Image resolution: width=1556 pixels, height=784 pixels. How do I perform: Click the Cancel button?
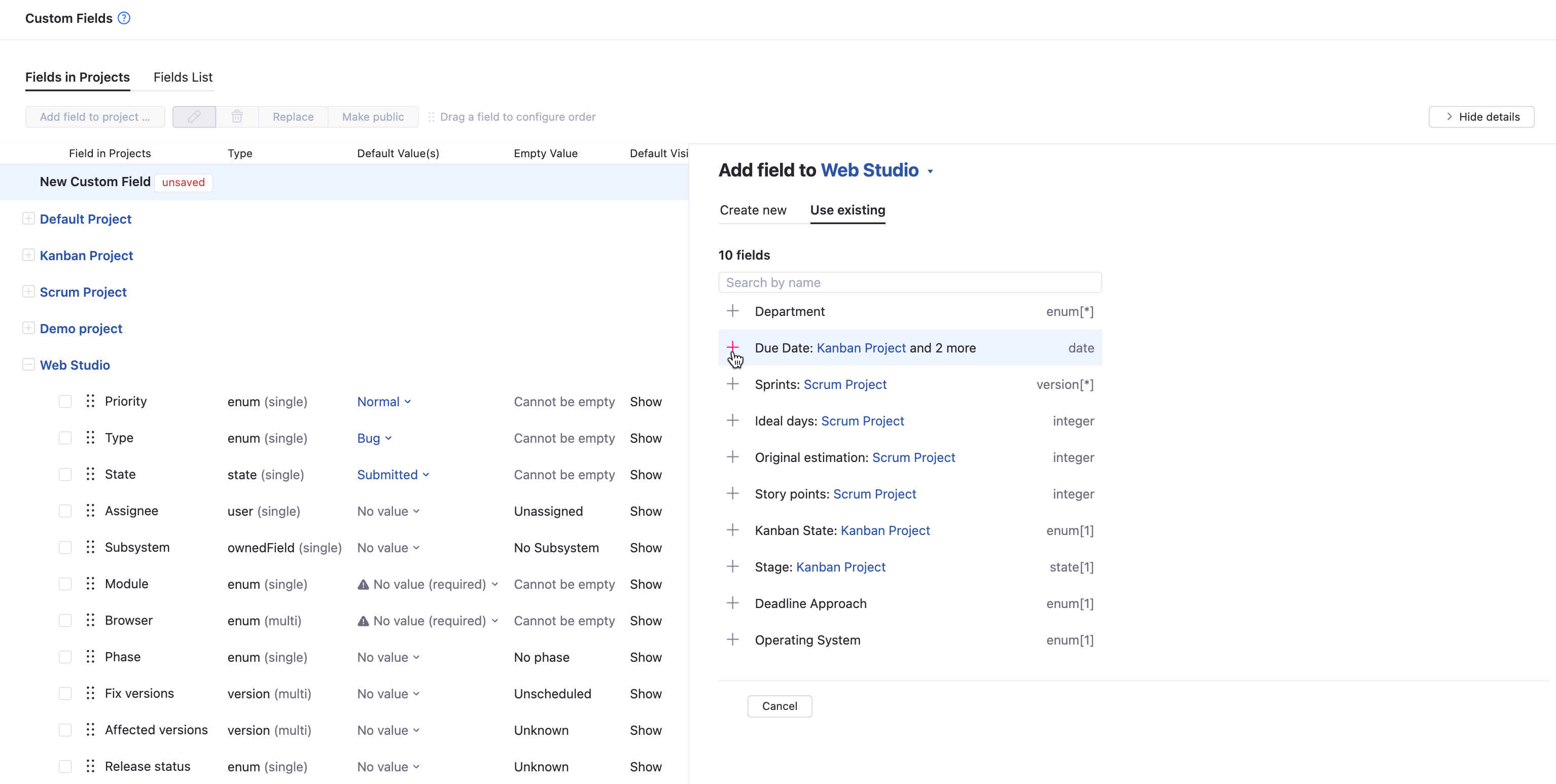tap(779, 705)
